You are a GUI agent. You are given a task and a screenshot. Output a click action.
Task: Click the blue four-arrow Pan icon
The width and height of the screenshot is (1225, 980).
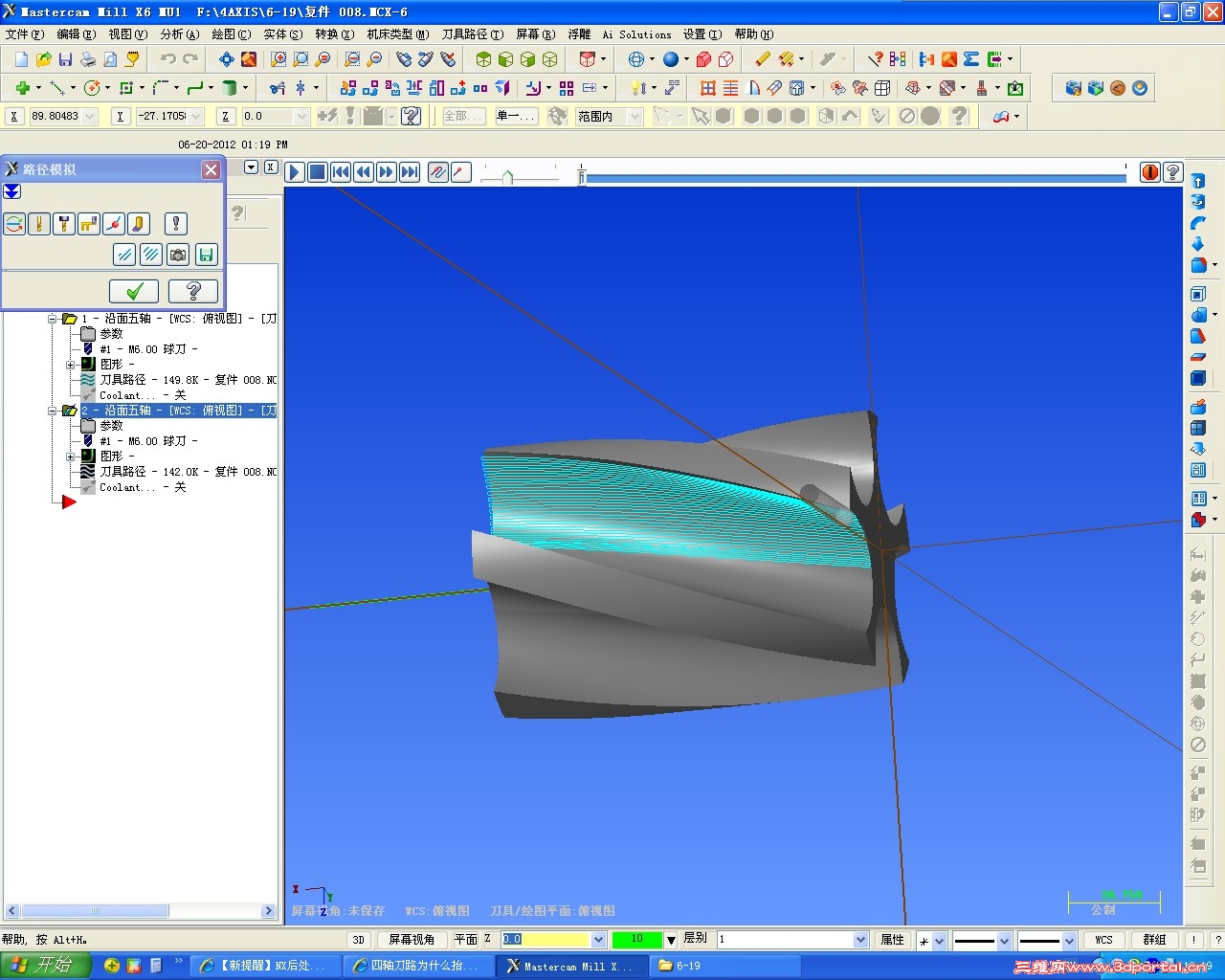[226, 59]
